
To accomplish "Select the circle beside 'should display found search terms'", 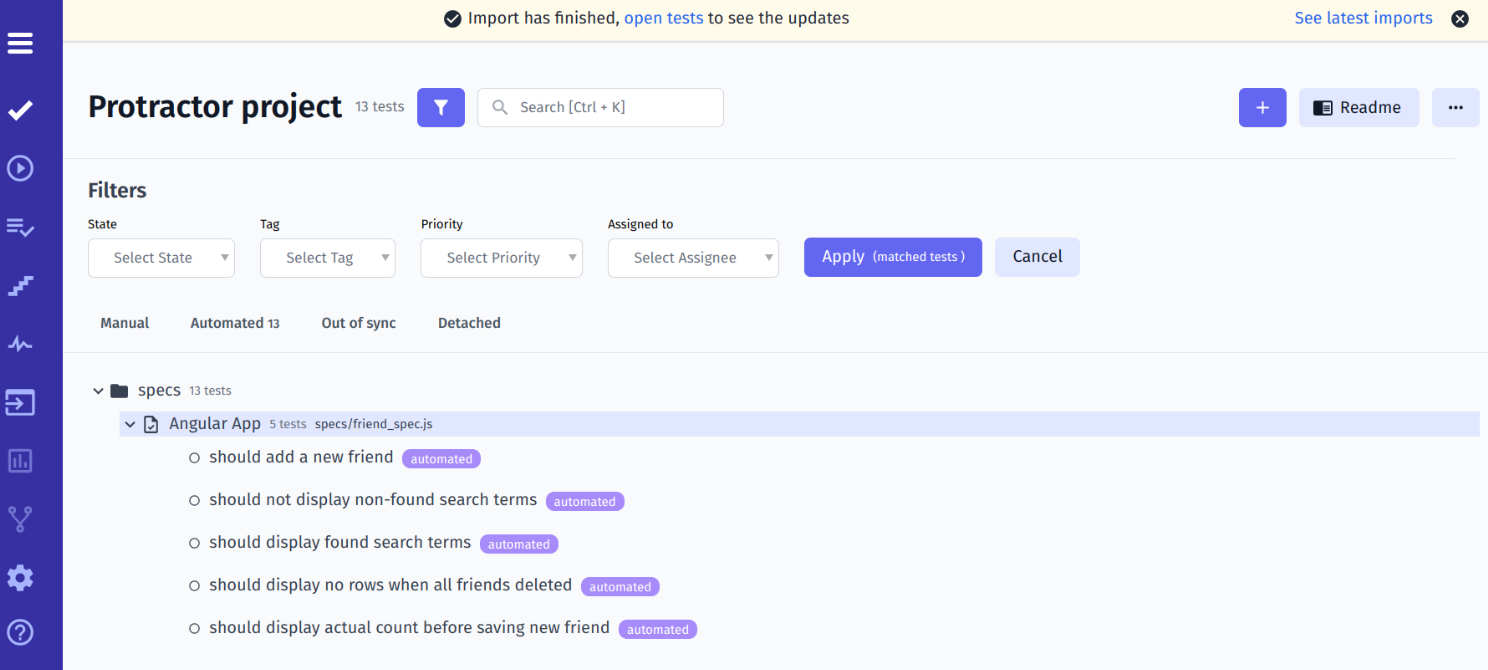I will point(195,543).
